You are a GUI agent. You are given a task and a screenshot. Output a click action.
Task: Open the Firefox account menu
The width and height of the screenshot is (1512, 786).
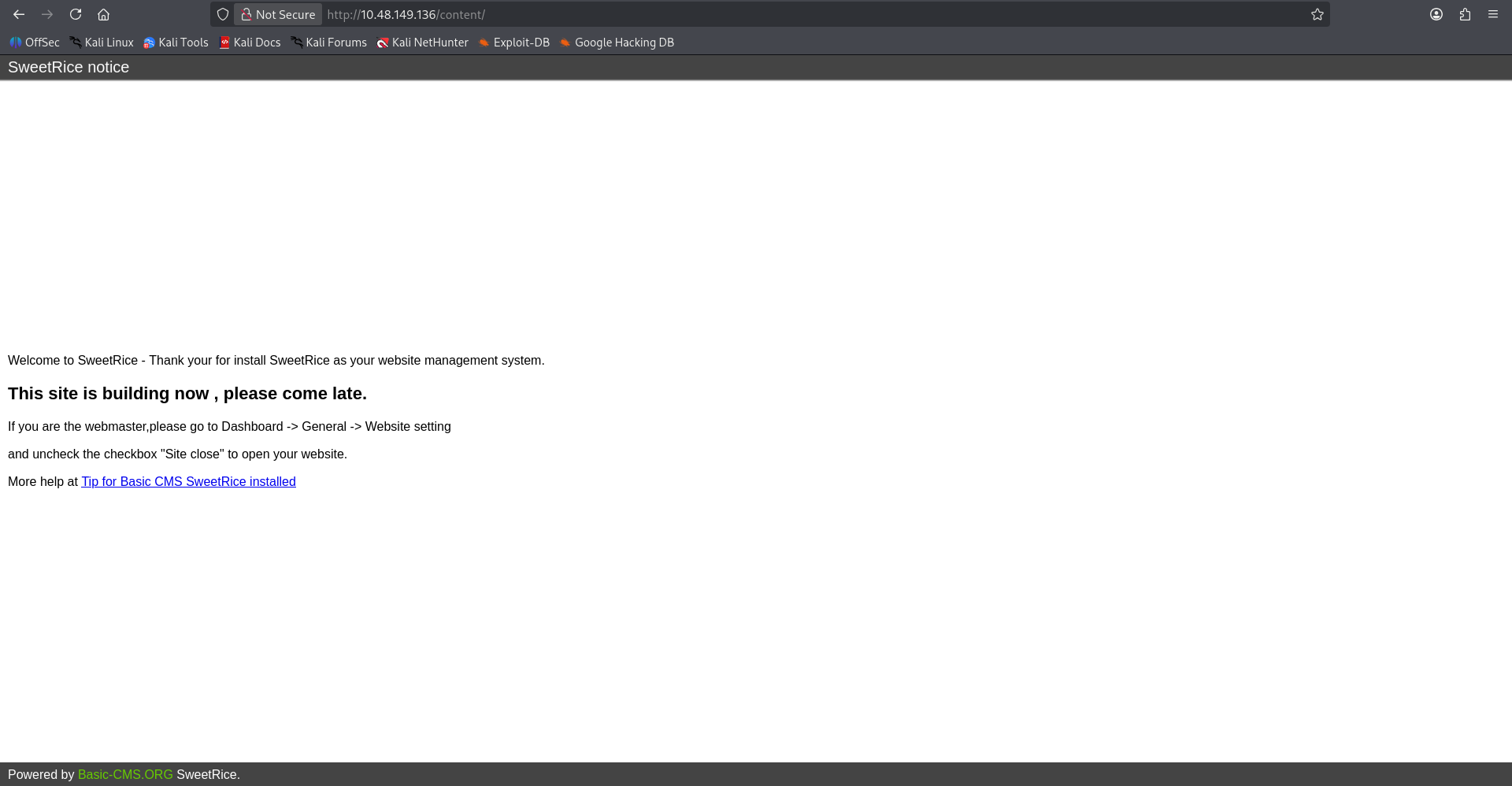click(x=1436, y=14)
